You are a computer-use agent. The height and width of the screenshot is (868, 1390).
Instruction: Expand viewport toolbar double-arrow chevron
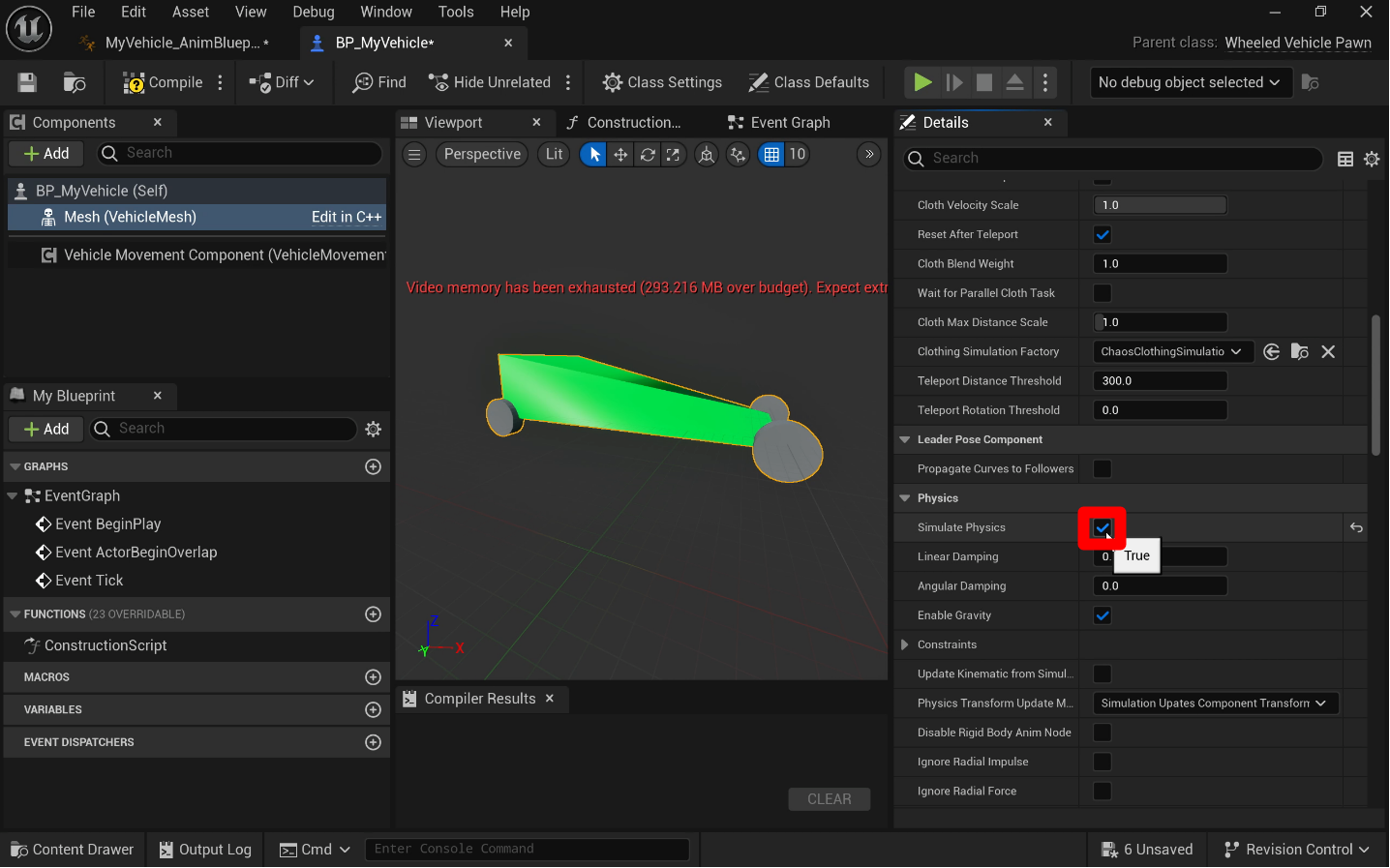pos(869,154)
